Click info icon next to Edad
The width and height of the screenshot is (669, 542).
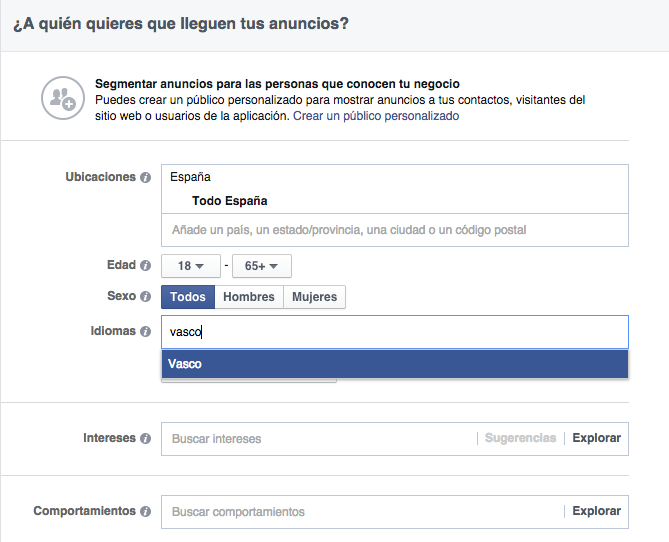(x=146, y=266)
